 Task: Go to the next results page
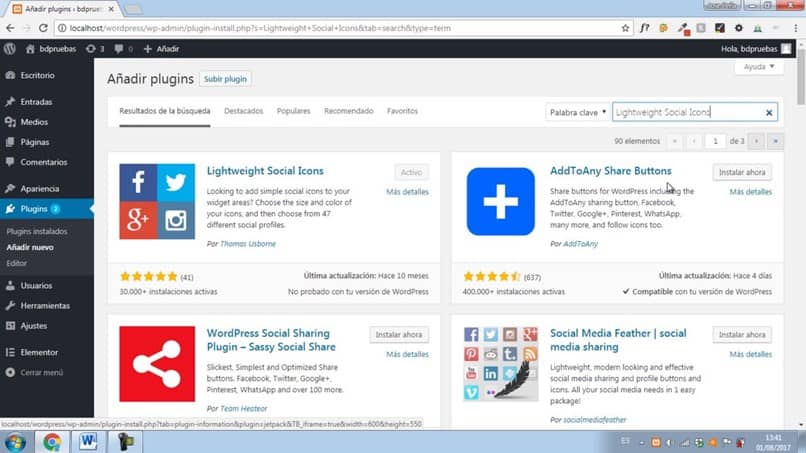(756, 141)
